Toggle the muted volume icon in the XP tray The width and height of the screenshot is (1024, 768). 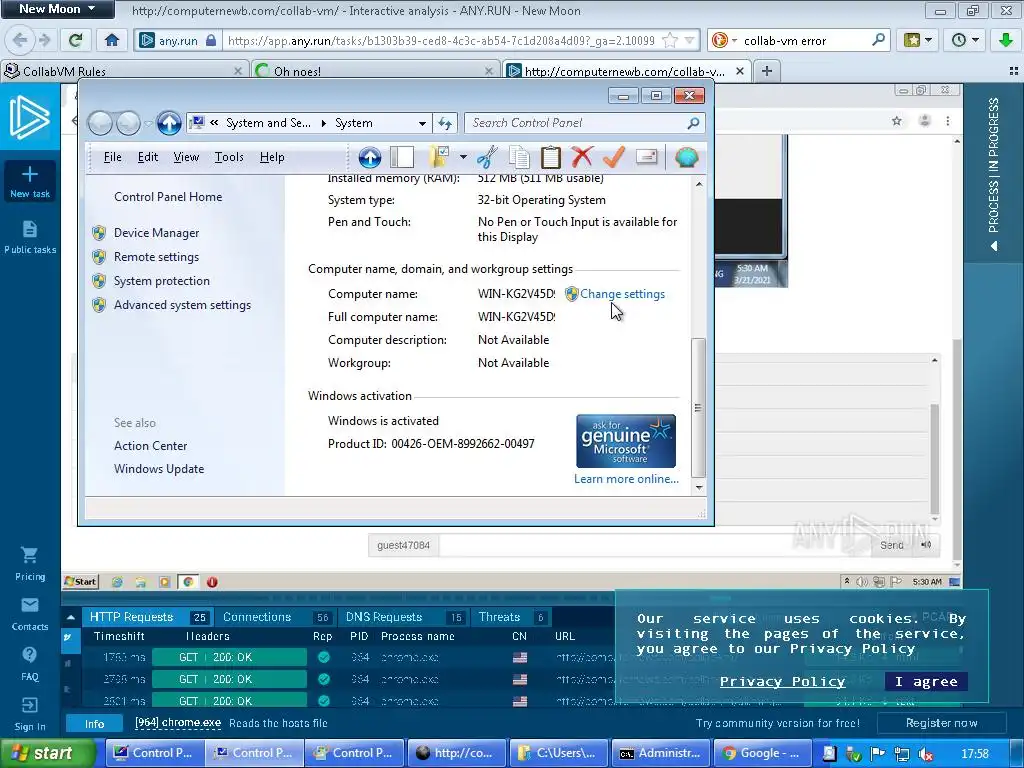click(x=925, y=754)
